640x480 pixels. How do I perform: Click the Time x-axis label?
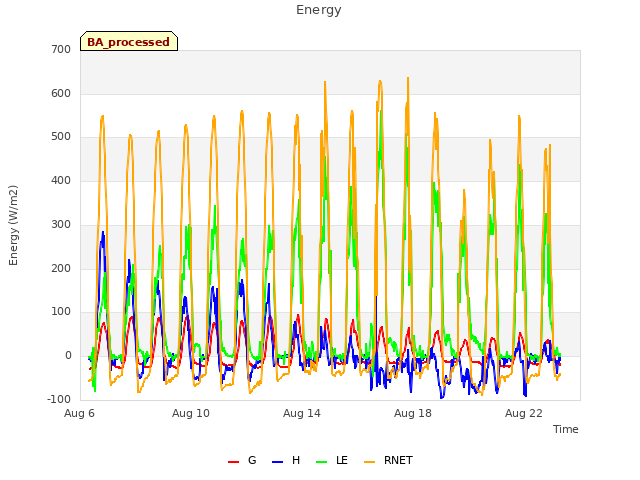click(566, 429)
